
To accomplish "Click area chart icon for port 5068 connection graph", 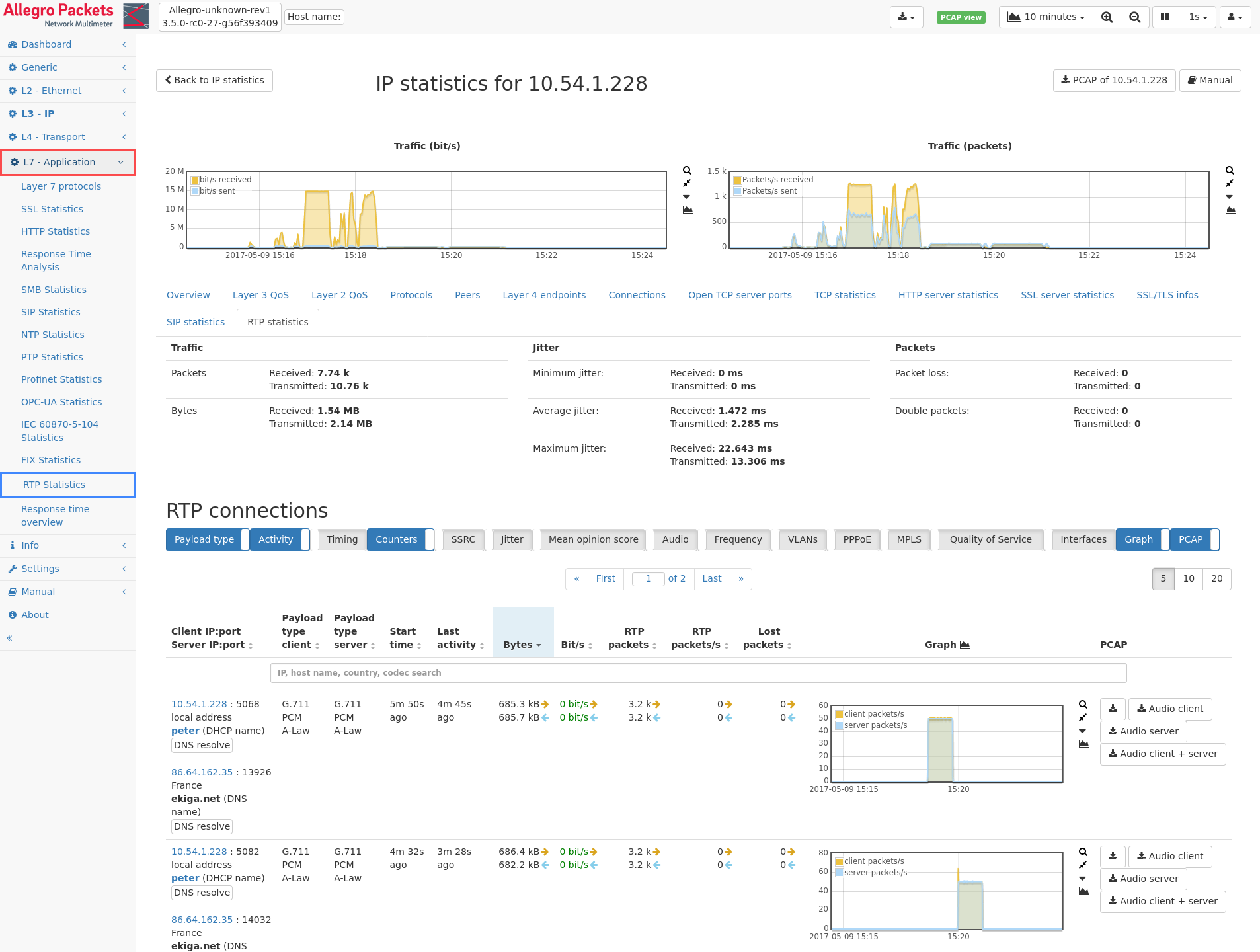I will pyautogui.click(x=1083, y=744).
